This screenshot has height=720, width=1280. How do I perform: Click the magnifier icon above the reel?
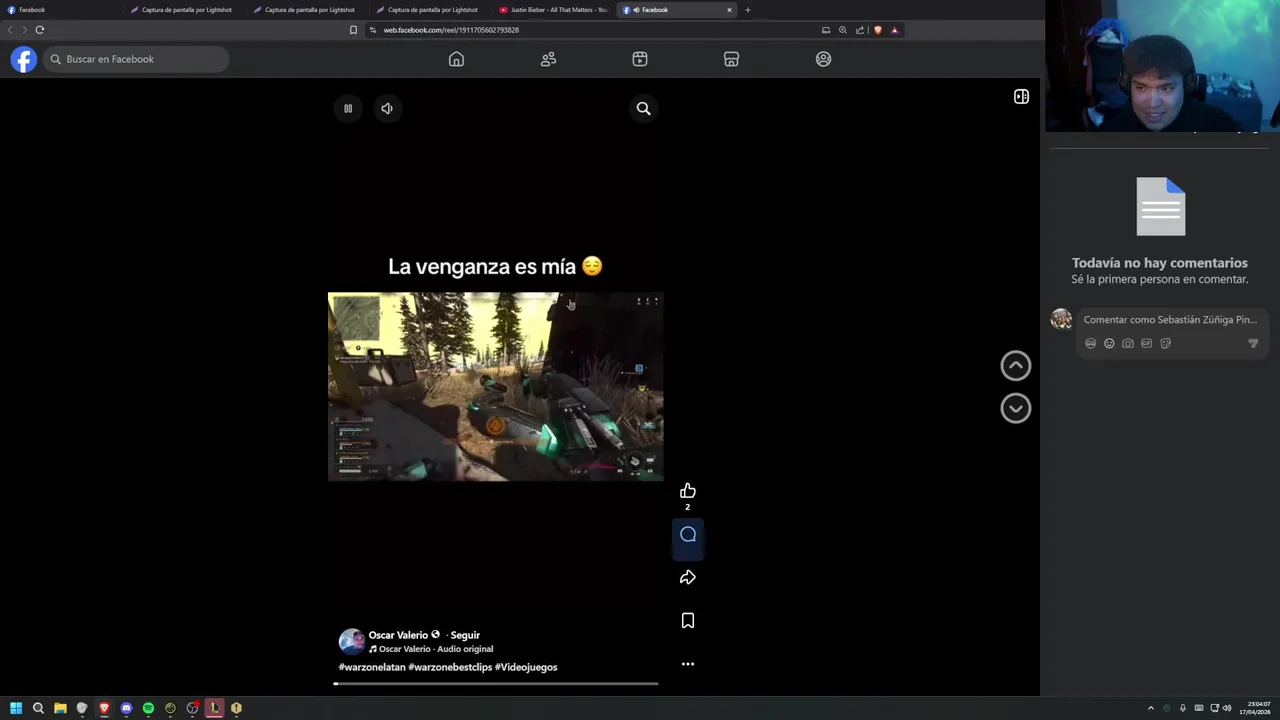click(x=644, y=108)
